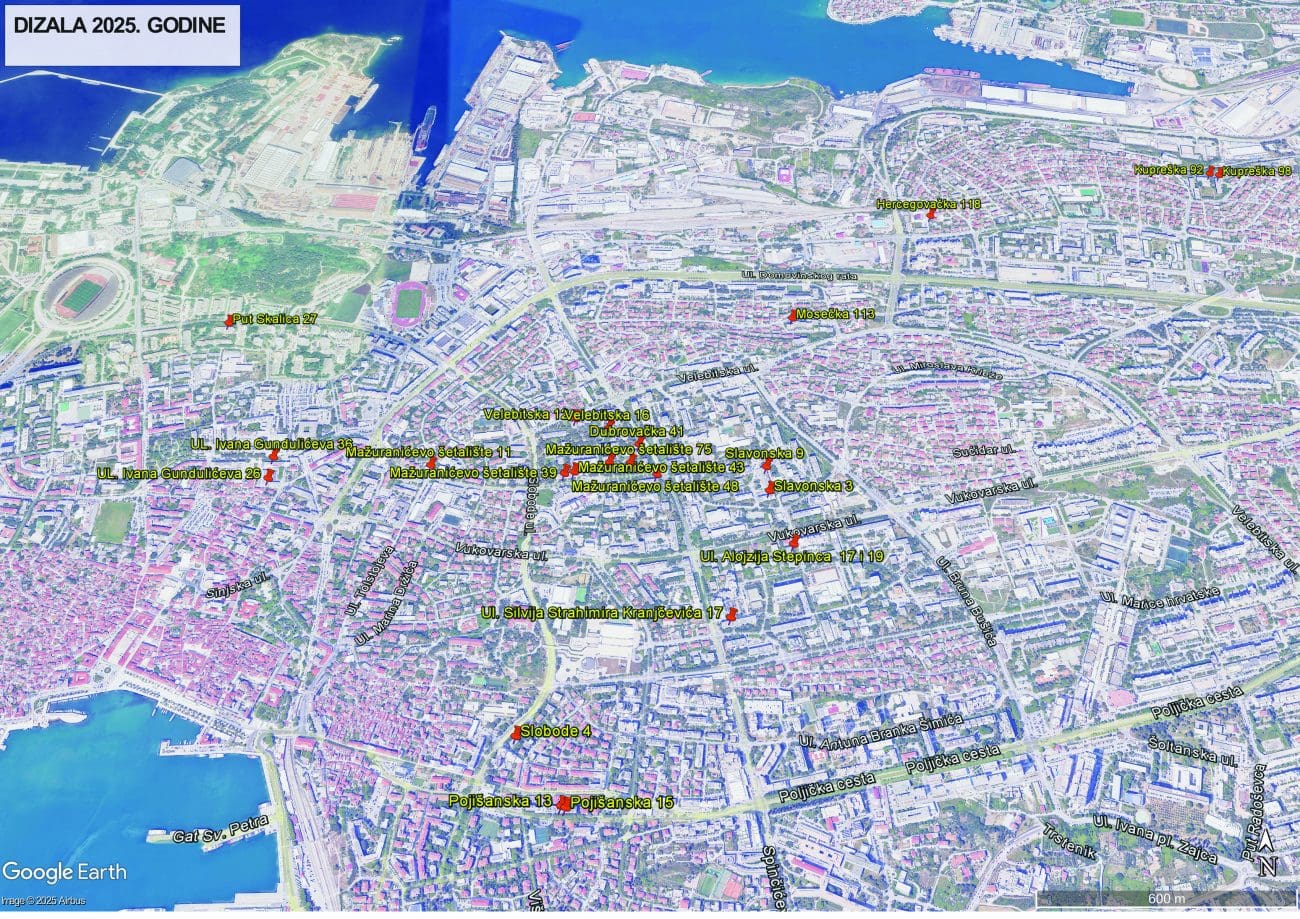The height and width of the screenshot is (919, 1300).
Task: Click the Kupreška 98 yellow label
Action: click(1257, 171)
